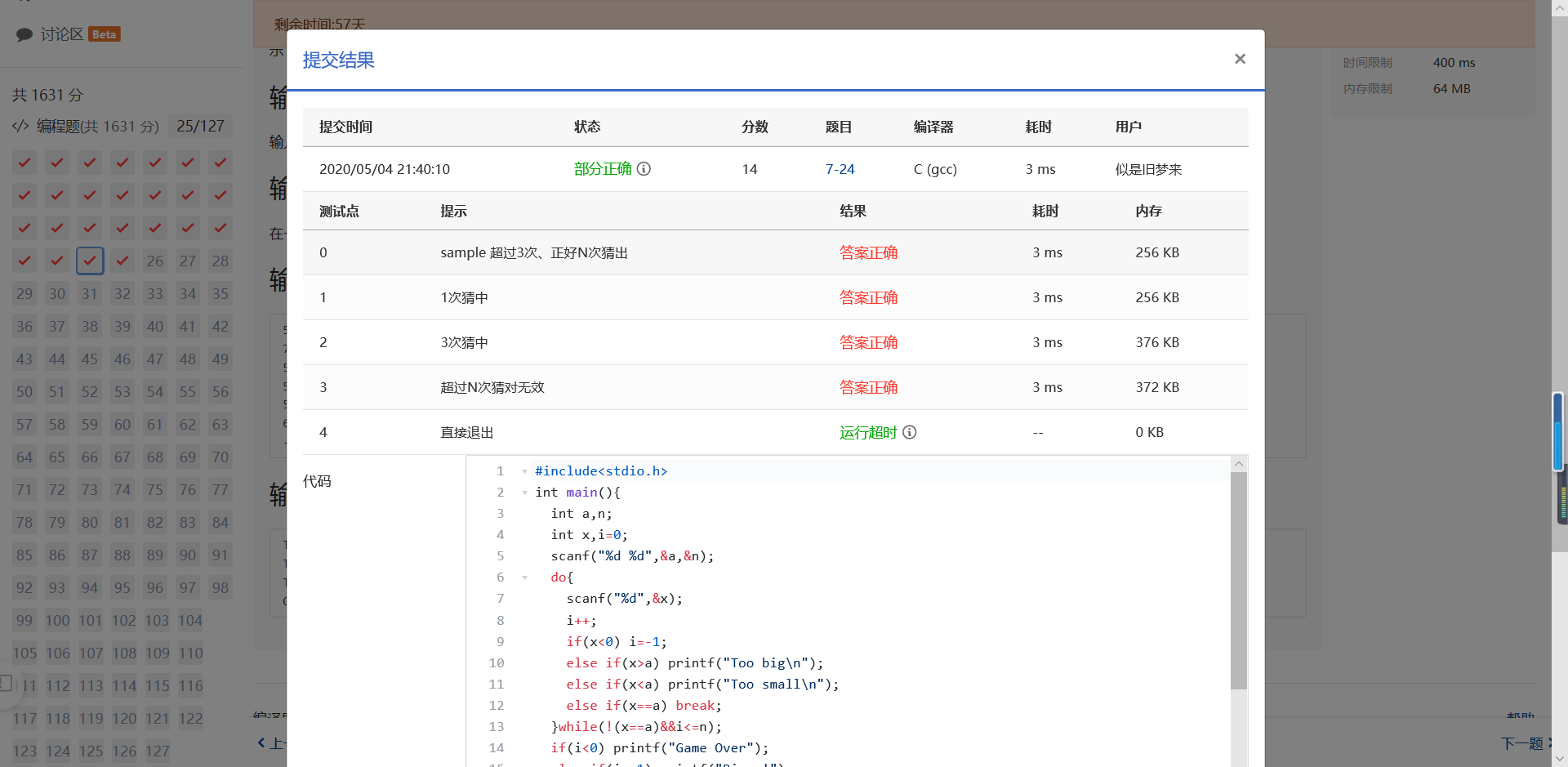The width and height of the screenshot is (1568, 767).
Task: Open problem 100 in the sidebar
Action: coord(57,620)
